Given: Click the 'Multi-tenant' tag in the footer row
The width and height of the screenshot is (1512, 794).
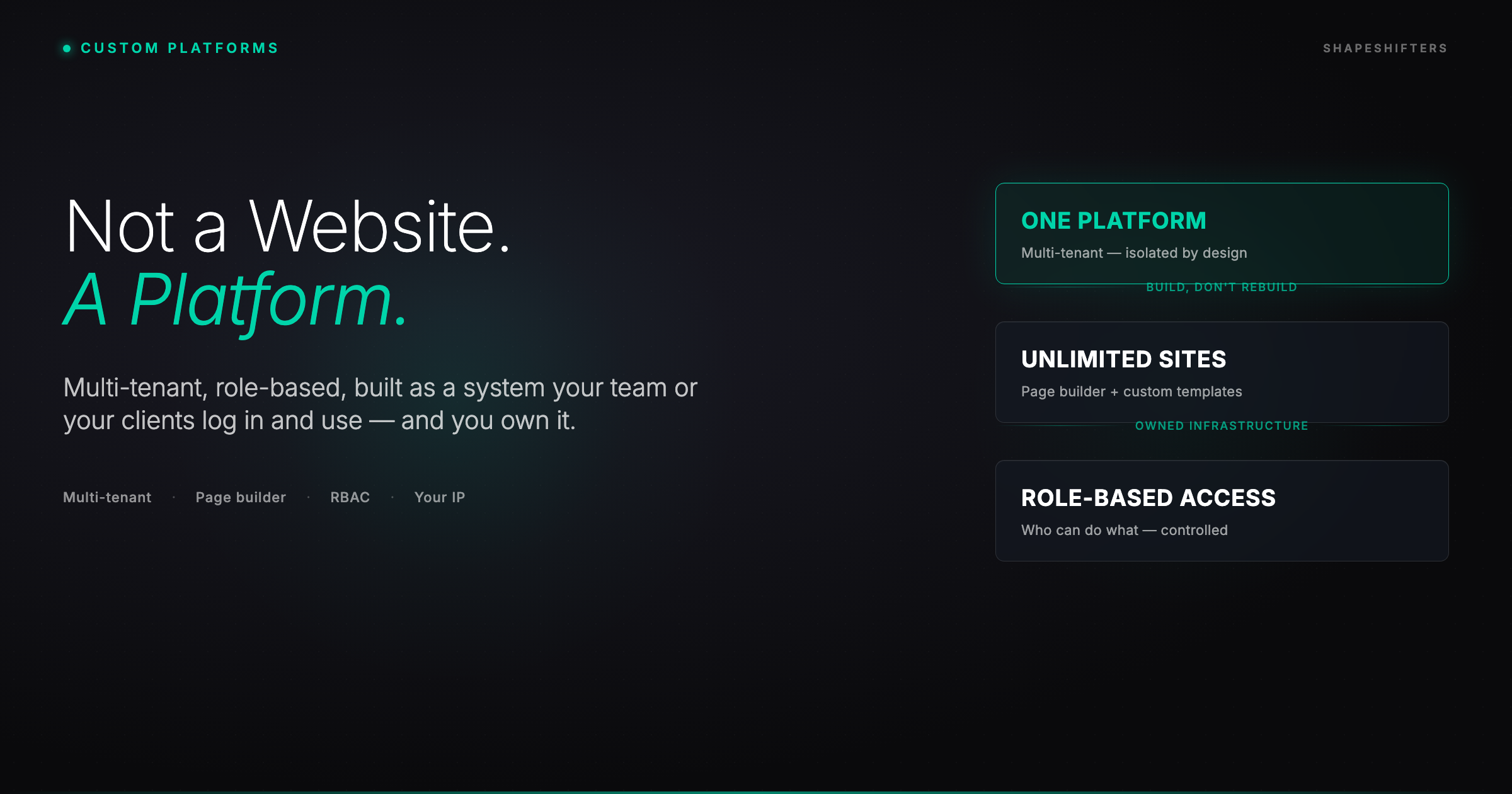Looking at the screenshot, I should coord(107,497).
